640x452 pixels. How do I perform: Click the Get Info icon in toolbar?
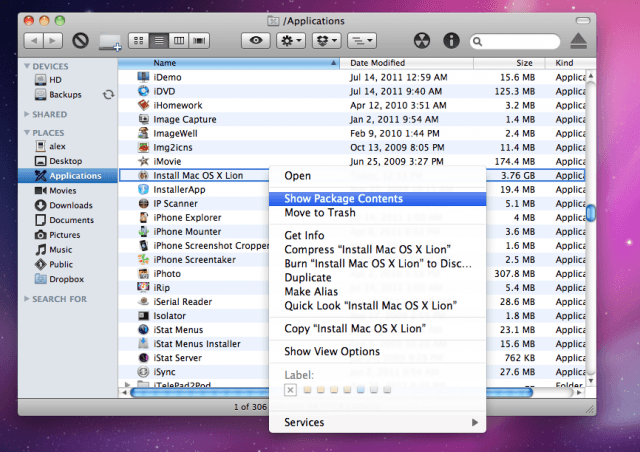pyautogui.click(x=451, y=42)
